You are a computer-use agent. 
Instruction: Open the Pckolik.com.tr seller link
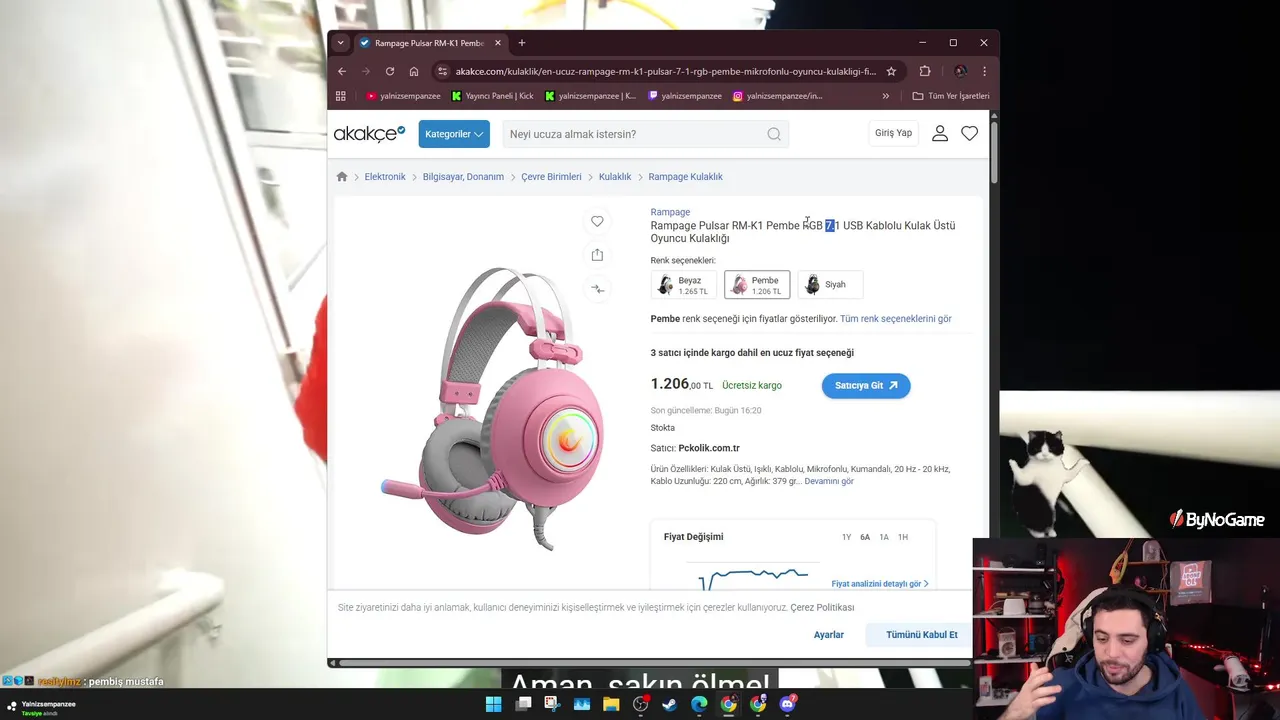click(709, 448)
